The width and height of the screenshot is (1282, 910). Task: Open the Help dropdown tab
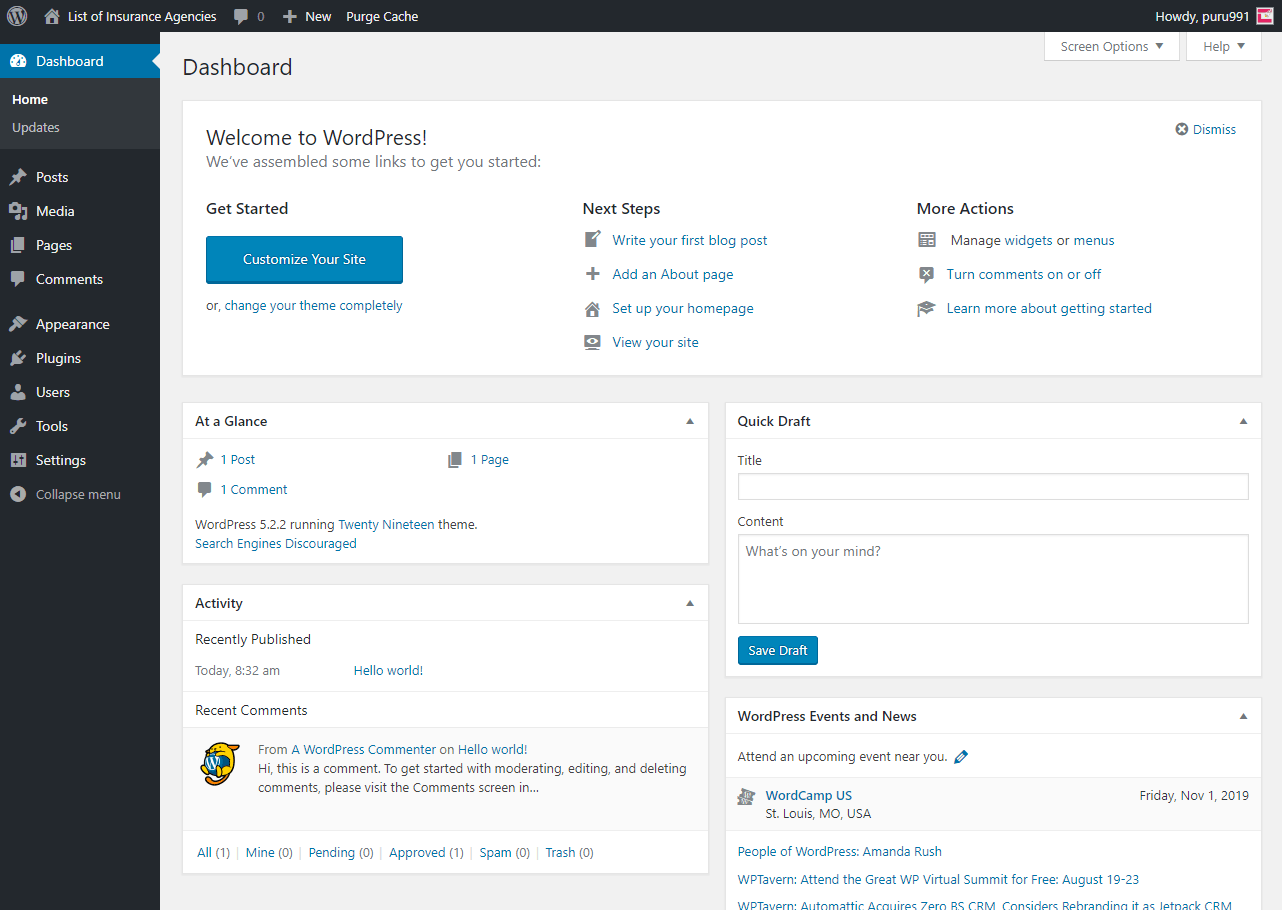(x=1224, y=46)
